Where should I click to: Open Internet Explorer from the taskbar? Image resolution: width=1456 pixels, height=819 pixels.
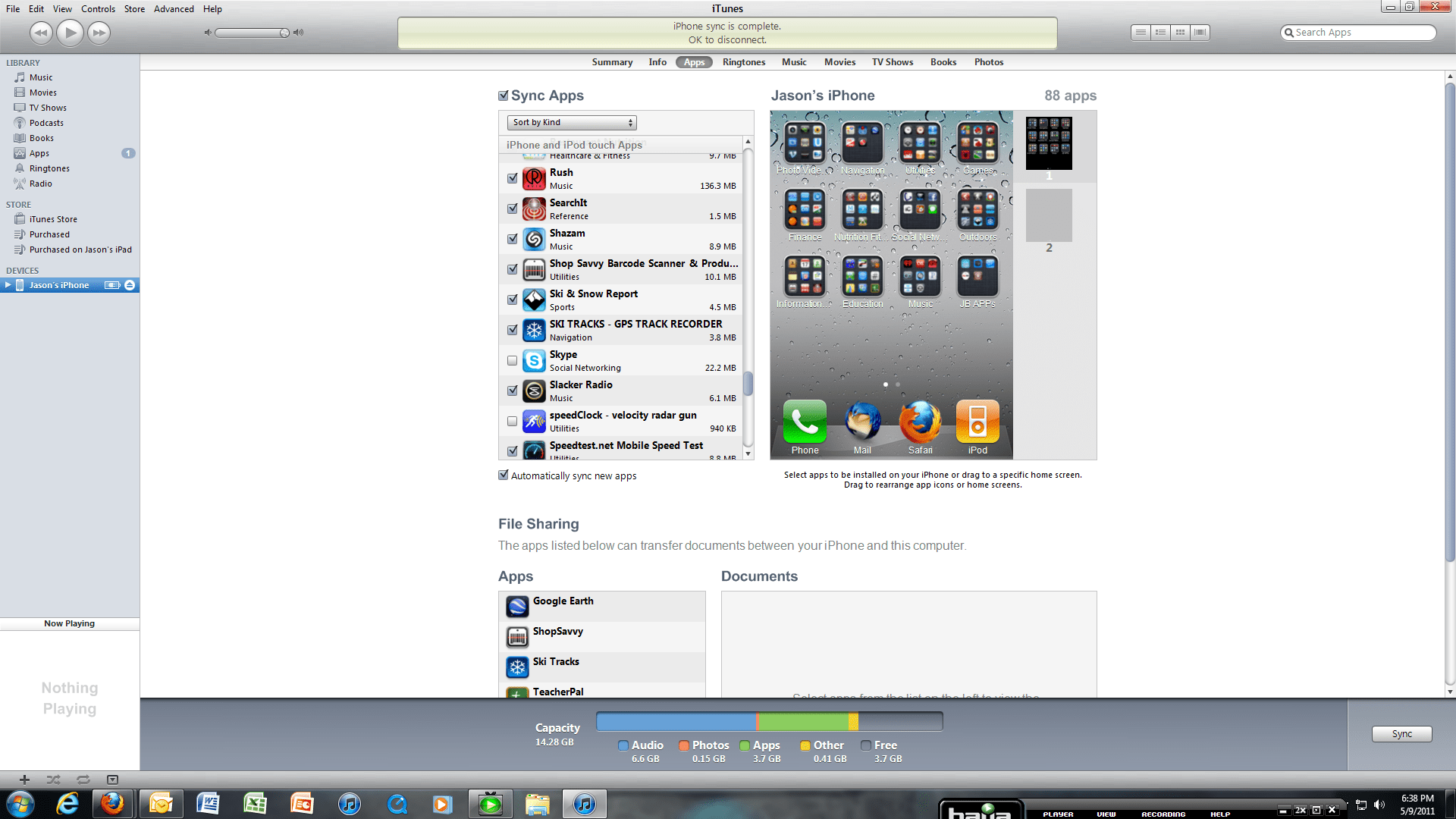click(67, 804)
